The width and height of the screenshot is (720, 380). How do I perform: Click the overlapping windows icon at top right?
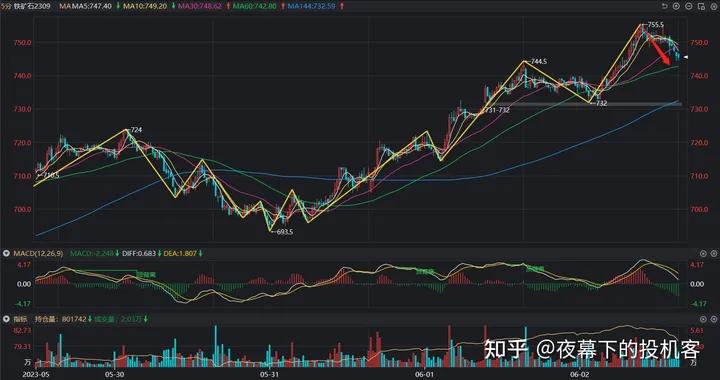[701, 6]
